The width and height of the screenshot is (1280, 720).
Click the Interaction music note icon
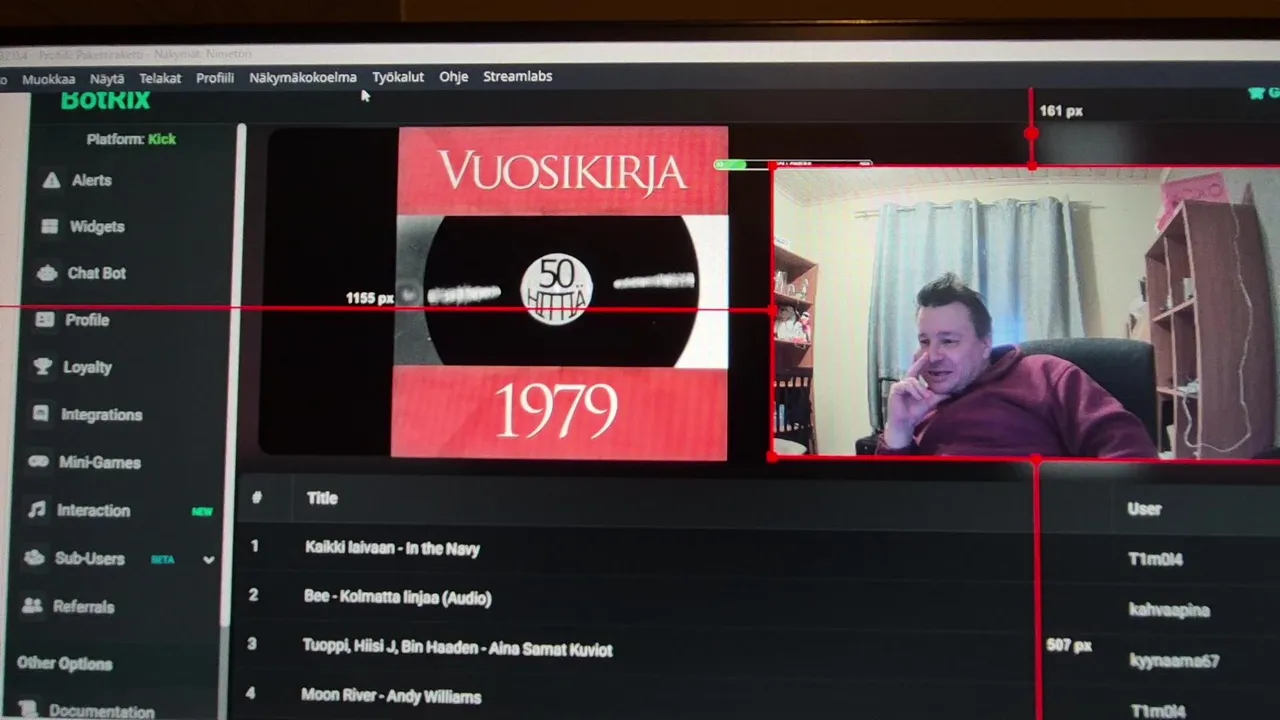[36, 510]
